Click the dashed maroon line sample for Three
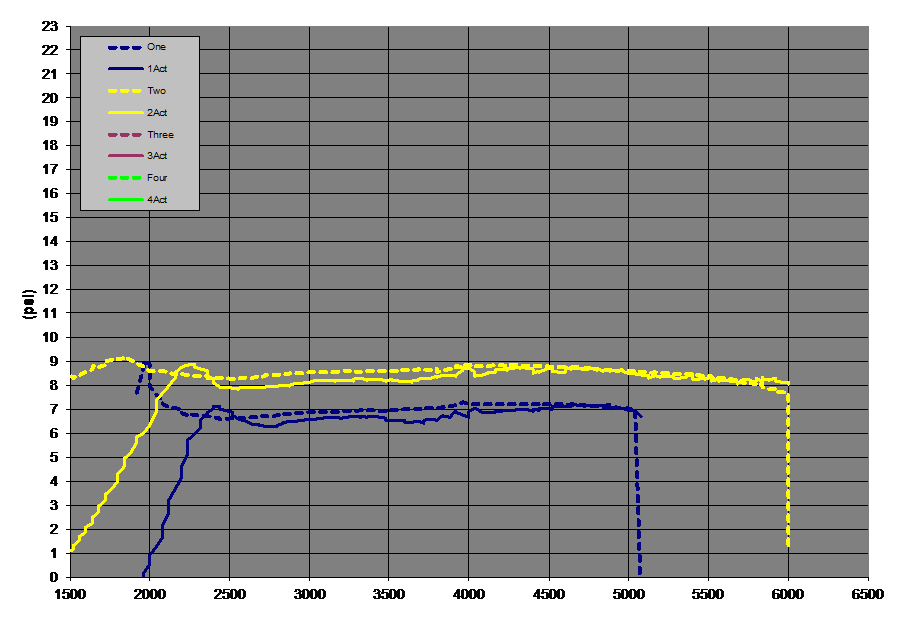The width and height of the screenshot is (911, 623). (x=124, y=135)
